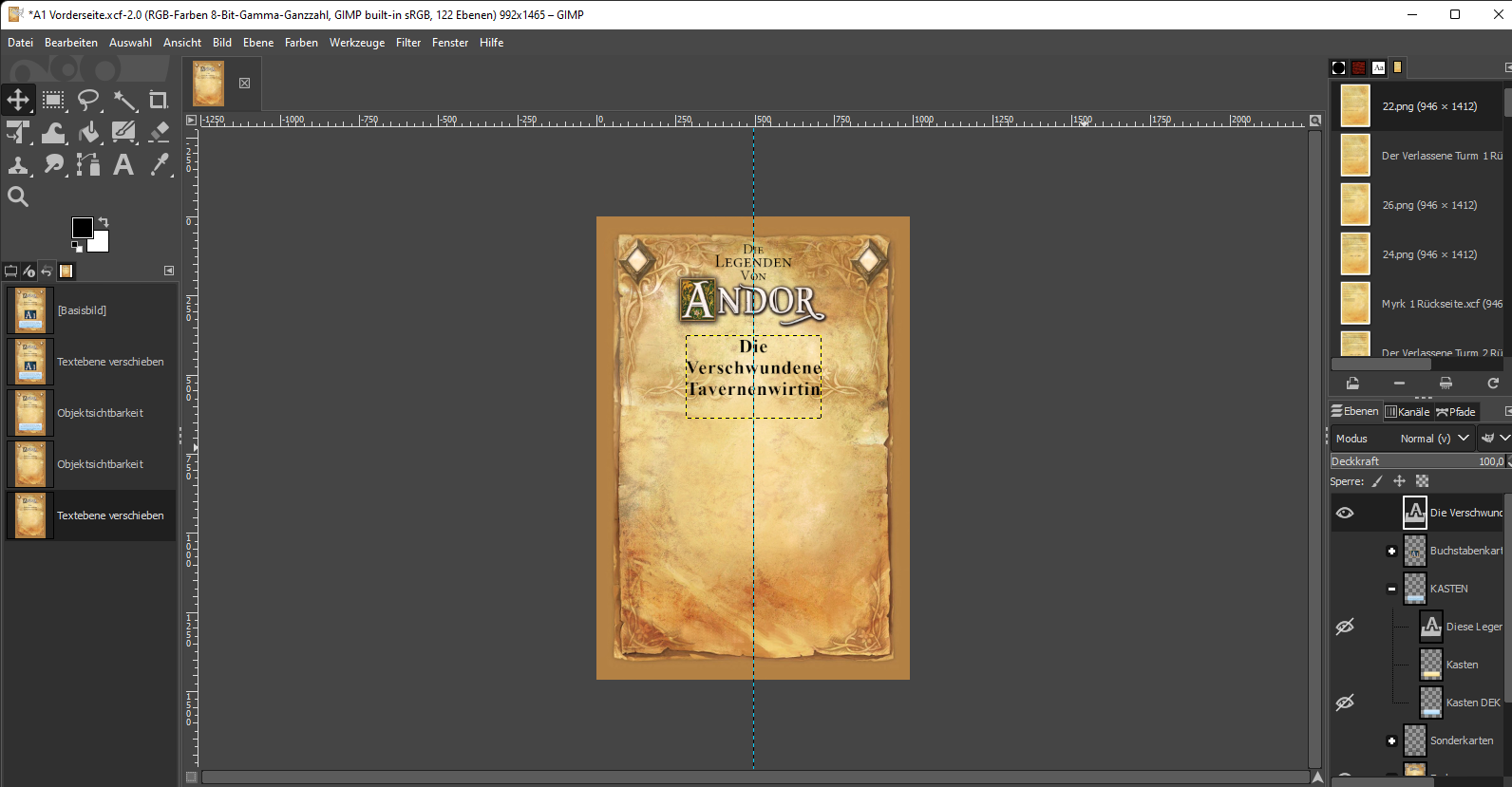
Task: Open the Pfade tab
Action: [x=1456, y=412]
